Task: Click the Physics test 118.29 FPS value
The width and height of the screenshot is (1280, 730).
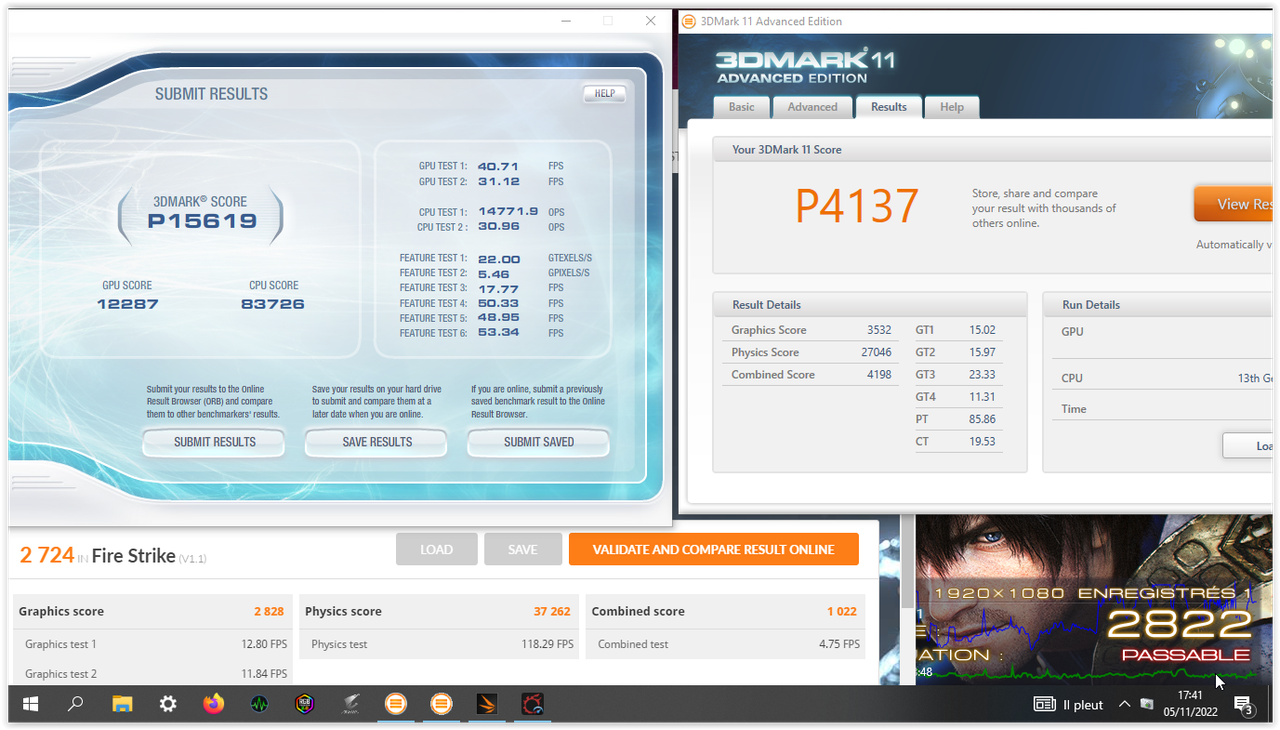Action: pos(547,644)
